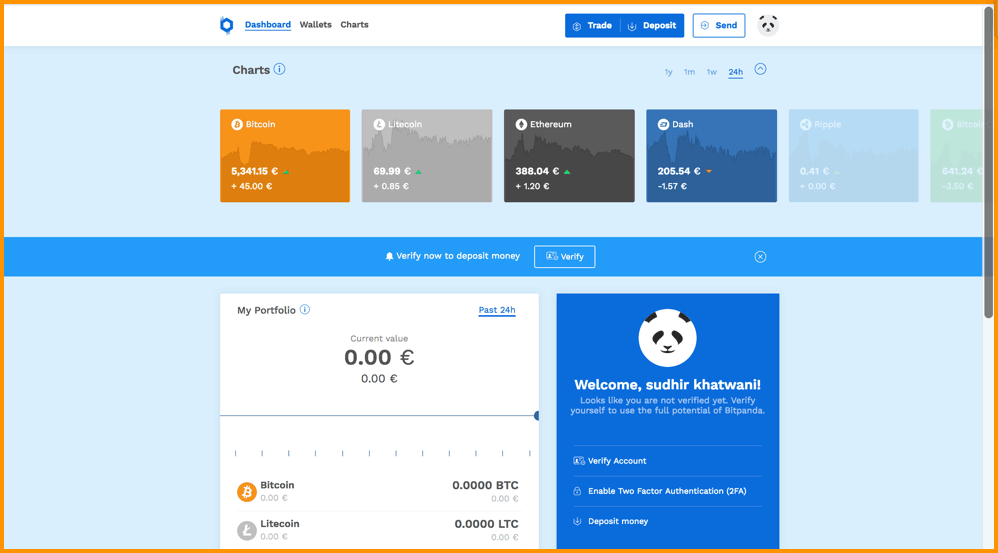Click Enable Two Factor Authentication (2FA)
Image resolution: width=998 pixels, height=553 pixels.
coord(667,491)
